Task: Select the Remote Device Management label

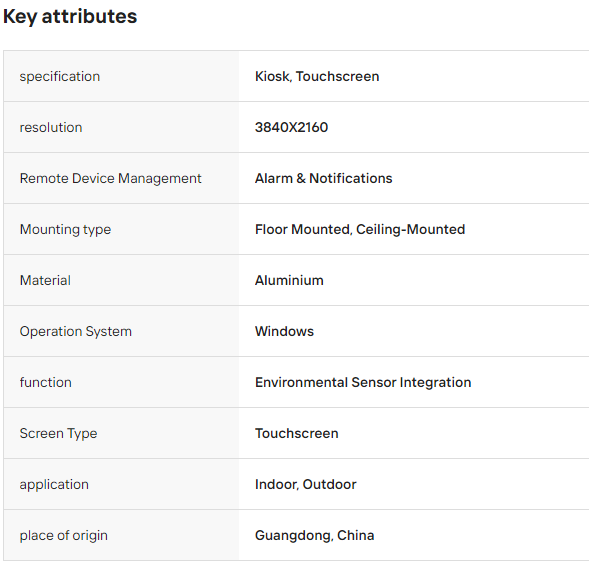Action: [x=110, y=178]
